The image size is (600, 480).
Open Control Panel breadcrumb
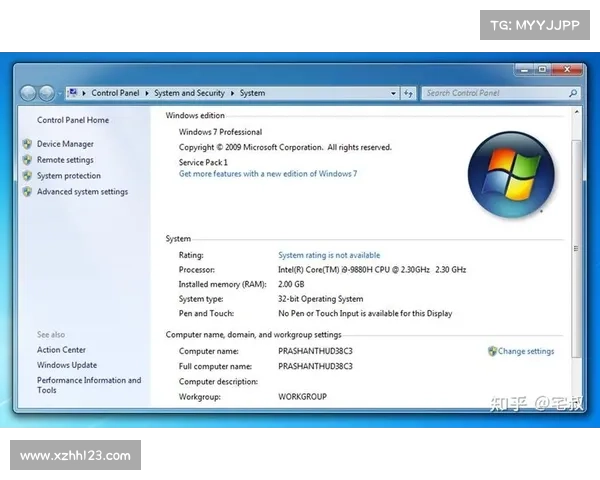pos(115,93)
